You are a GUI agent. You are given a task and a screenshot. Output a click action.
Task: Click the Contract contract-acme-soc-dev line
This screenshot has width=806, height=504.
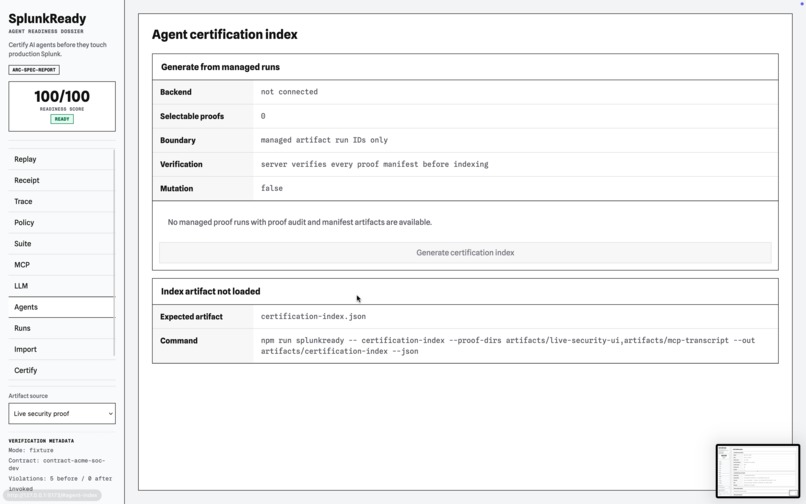click(x=57, y=464)
